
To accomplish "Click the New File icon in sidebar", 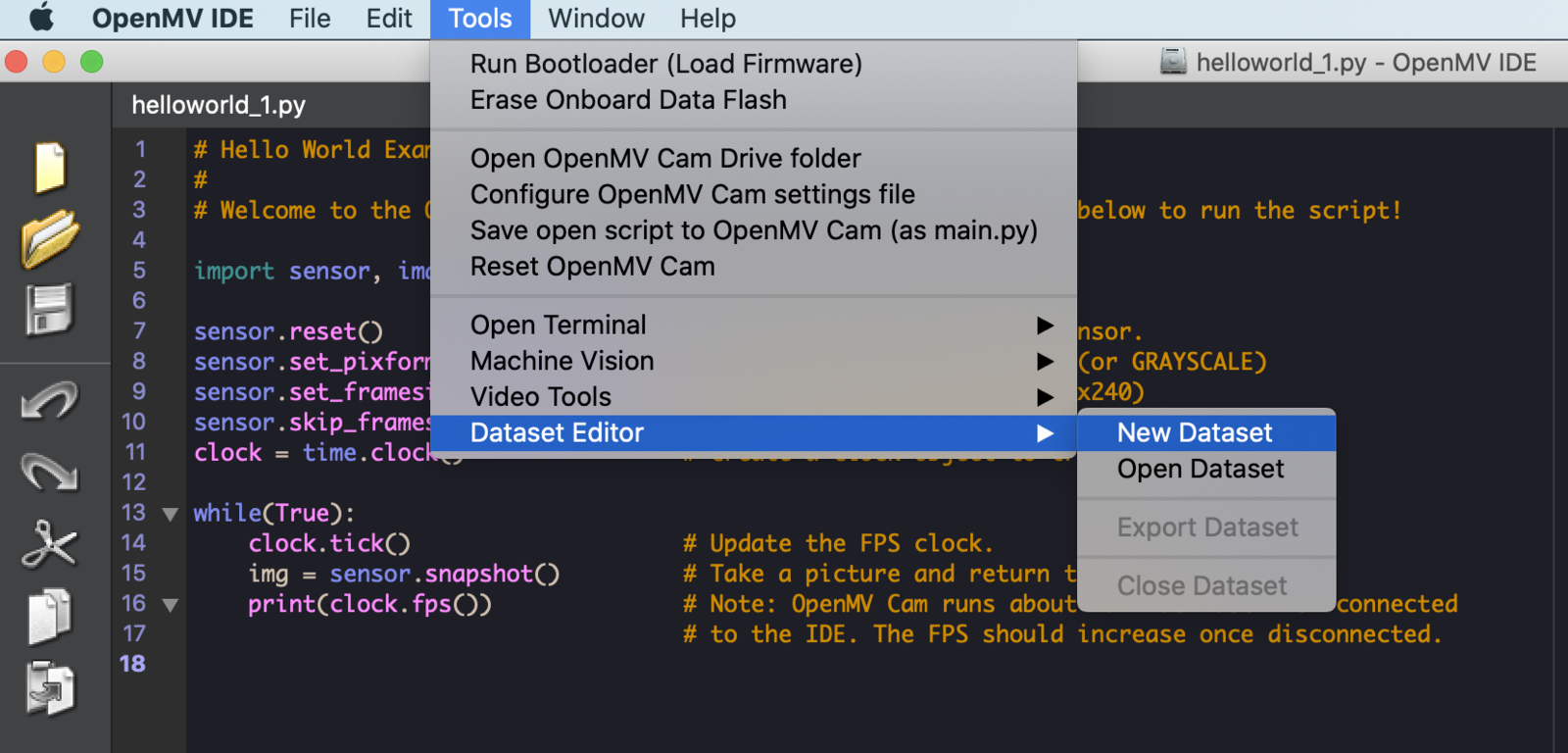I will coord(50,167).
